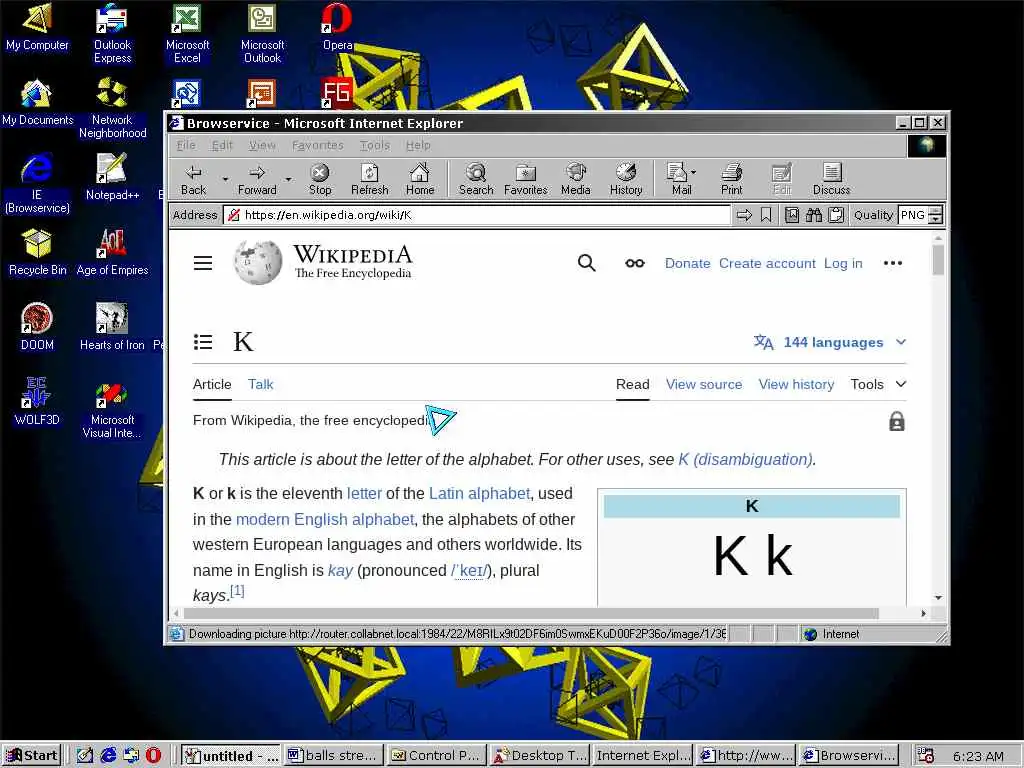Open the Search toolbar button

click(x=476, y=180)
